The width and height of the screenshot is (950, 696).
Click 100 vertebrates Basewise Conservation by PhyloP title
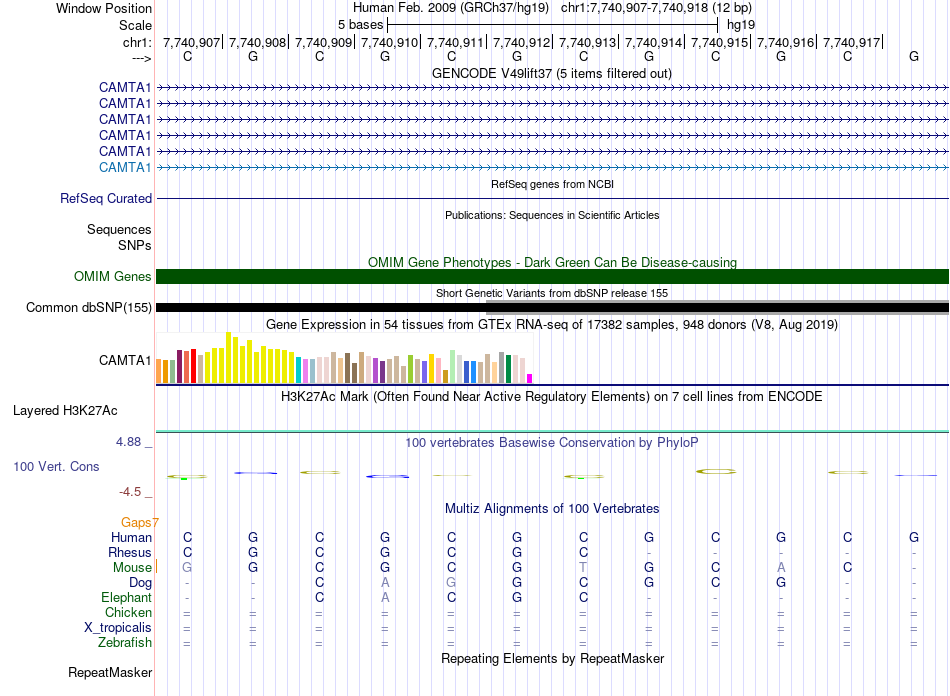552,443
